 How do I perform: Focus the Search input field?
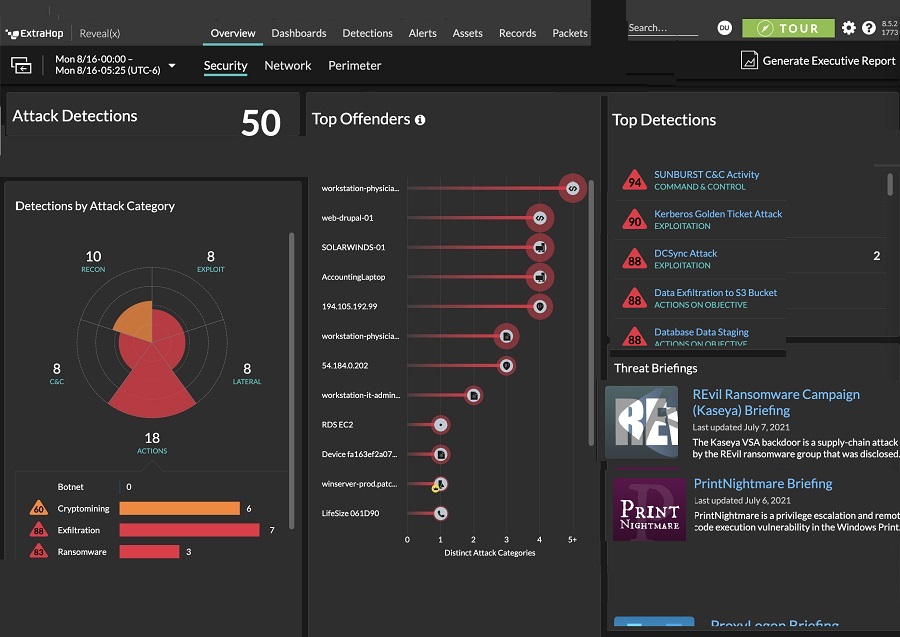coord(663,28)
